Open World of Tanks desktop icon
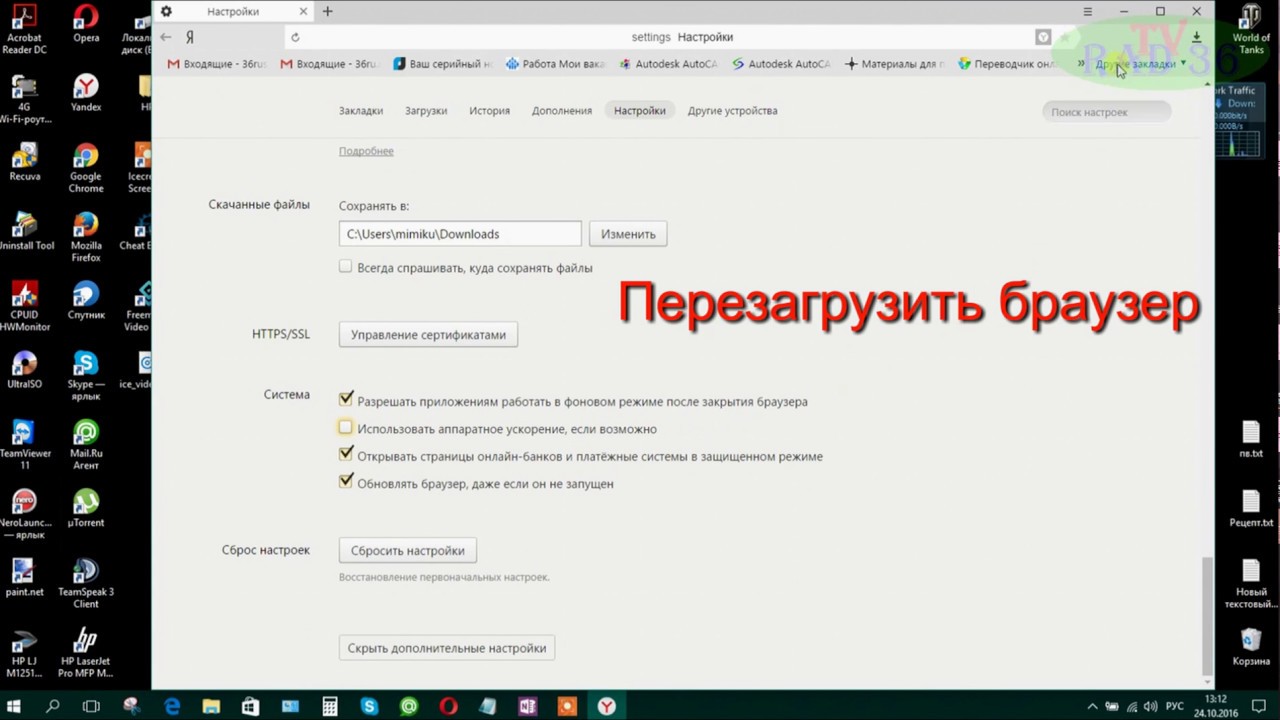 coord(1251,29)
